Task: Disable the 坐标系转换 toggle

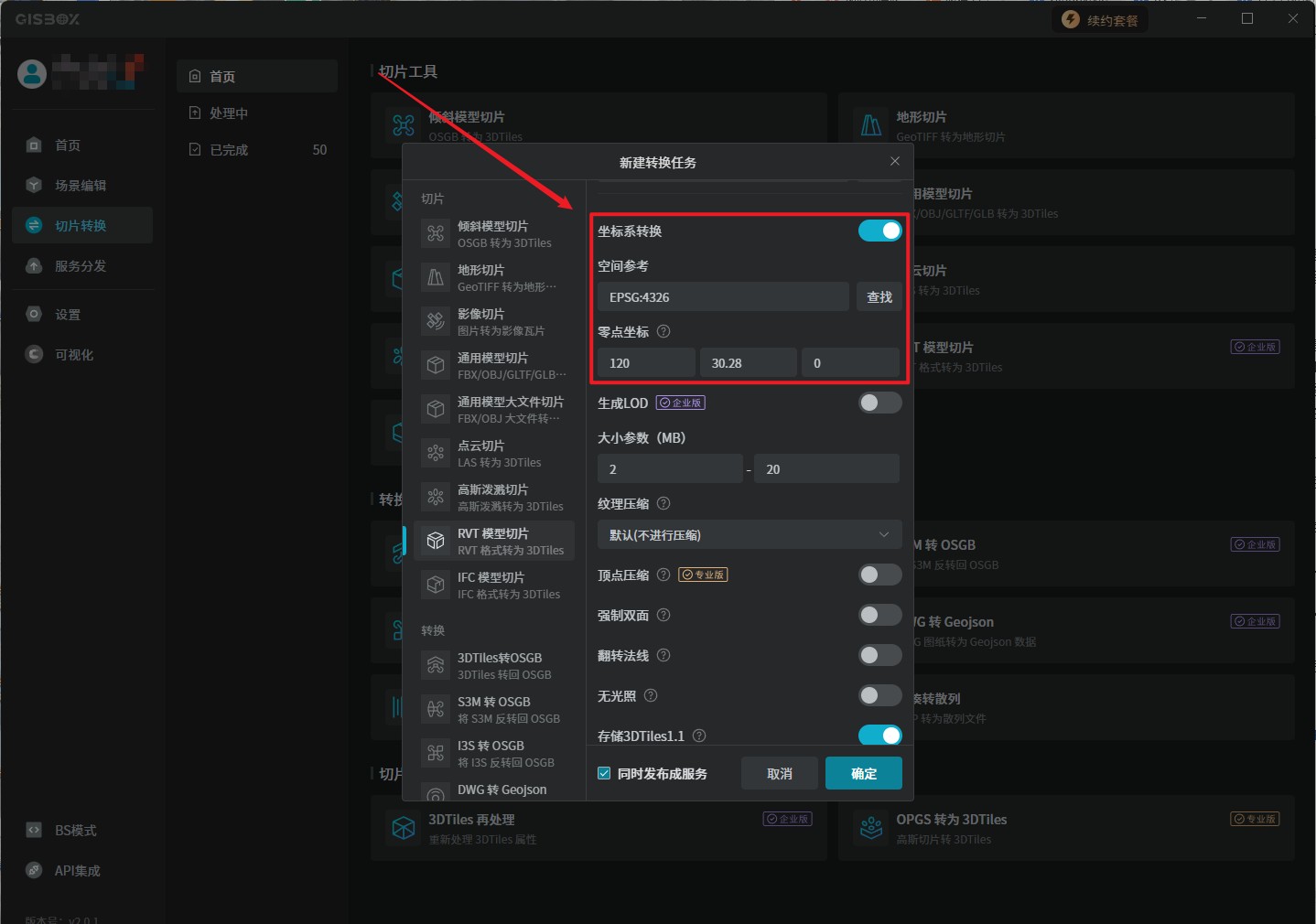Action: click(879, 231)
